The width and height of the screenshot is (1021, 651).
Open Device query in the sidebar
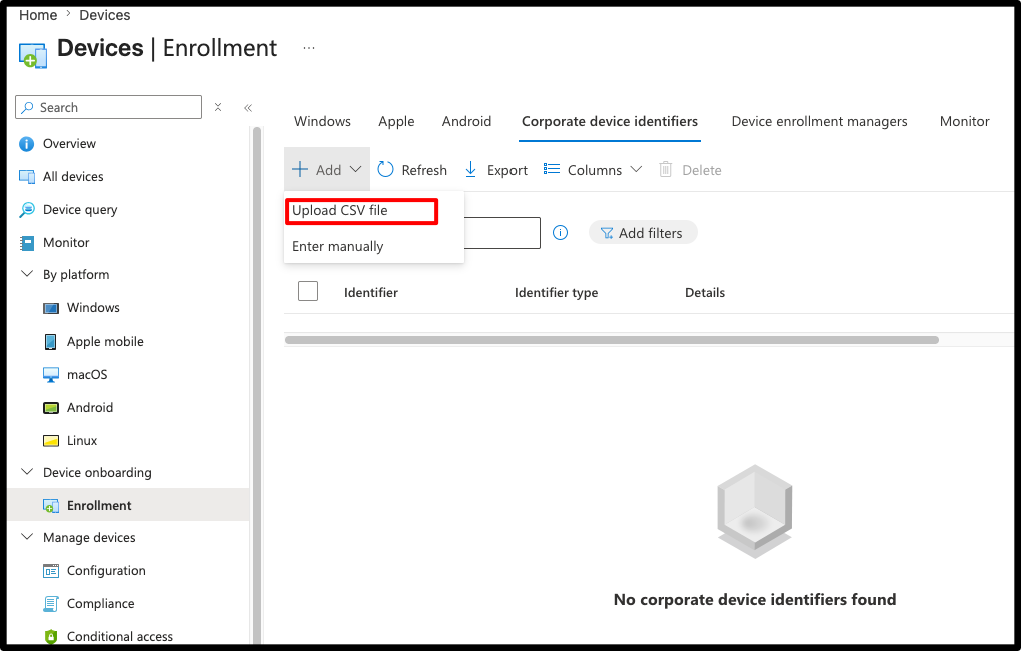(80, 210)
